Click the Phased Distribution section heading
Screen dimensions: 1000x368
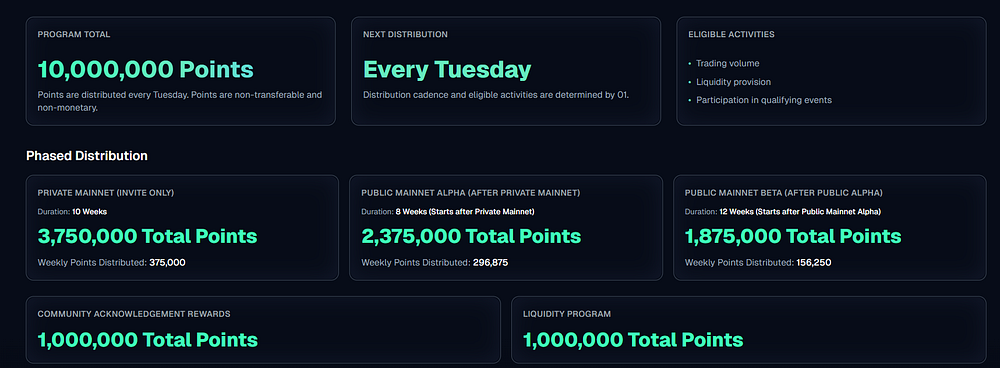click(87, 156)
